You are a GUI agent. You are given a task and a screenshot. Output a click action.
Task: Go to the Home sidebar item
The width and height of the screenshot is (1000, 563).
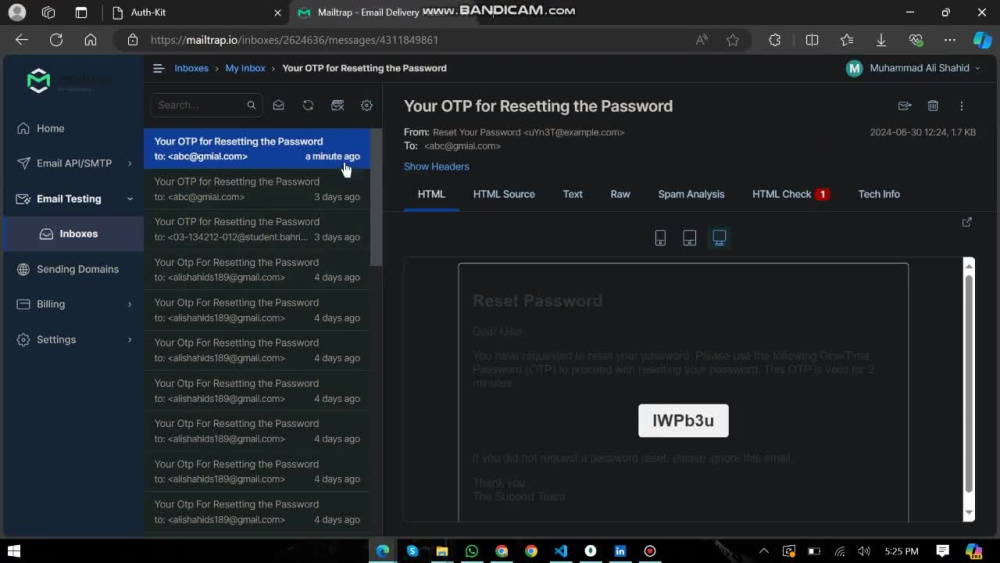(50, 128)
